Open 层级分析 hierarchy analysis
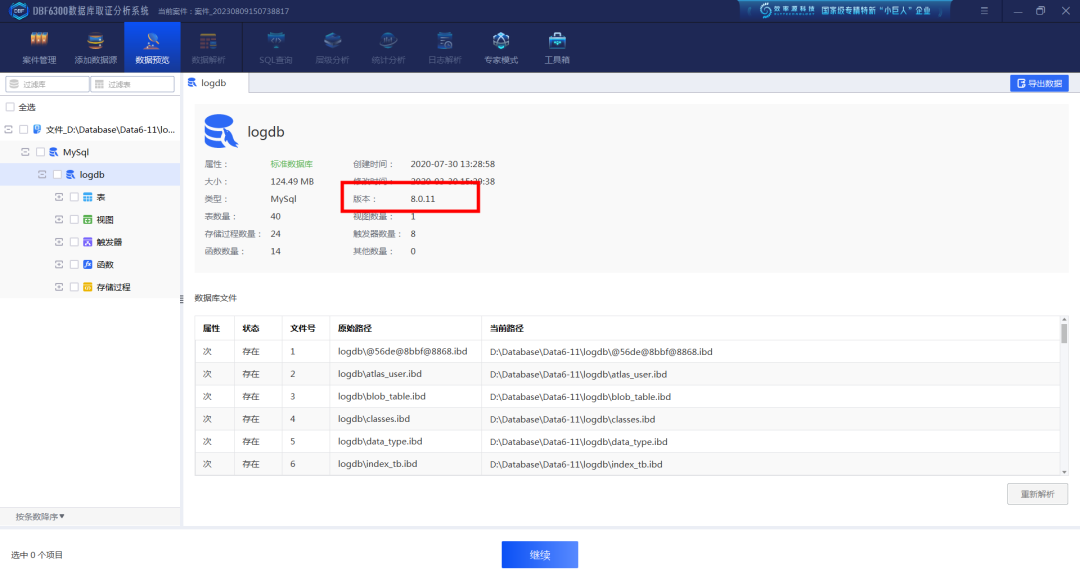Screen dimensions: 1080x580 (x=332, y=48)
